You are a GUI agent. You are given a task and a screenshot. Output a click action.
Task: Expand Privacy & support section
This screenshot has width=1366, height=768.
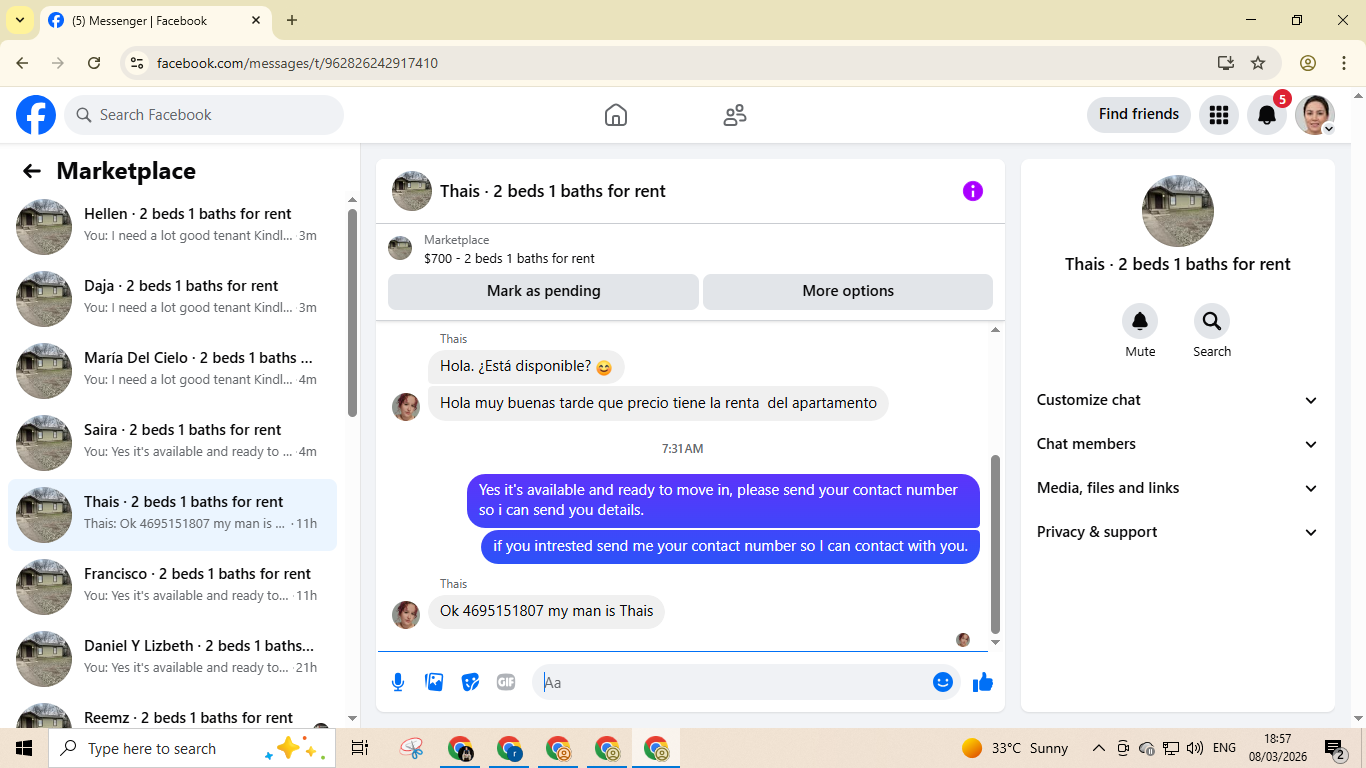click(1178, 532)
